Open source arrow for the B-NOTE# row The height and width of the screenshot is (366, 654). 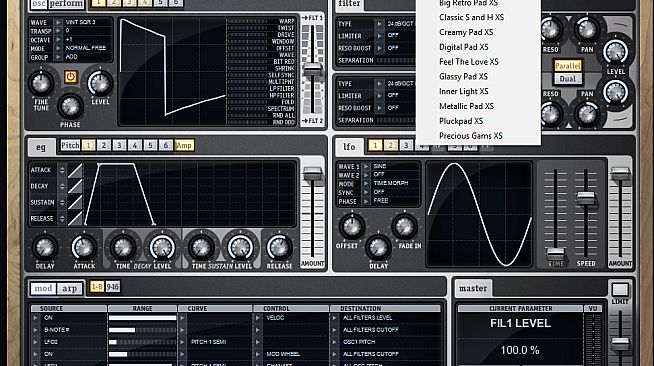coord(35,330)
